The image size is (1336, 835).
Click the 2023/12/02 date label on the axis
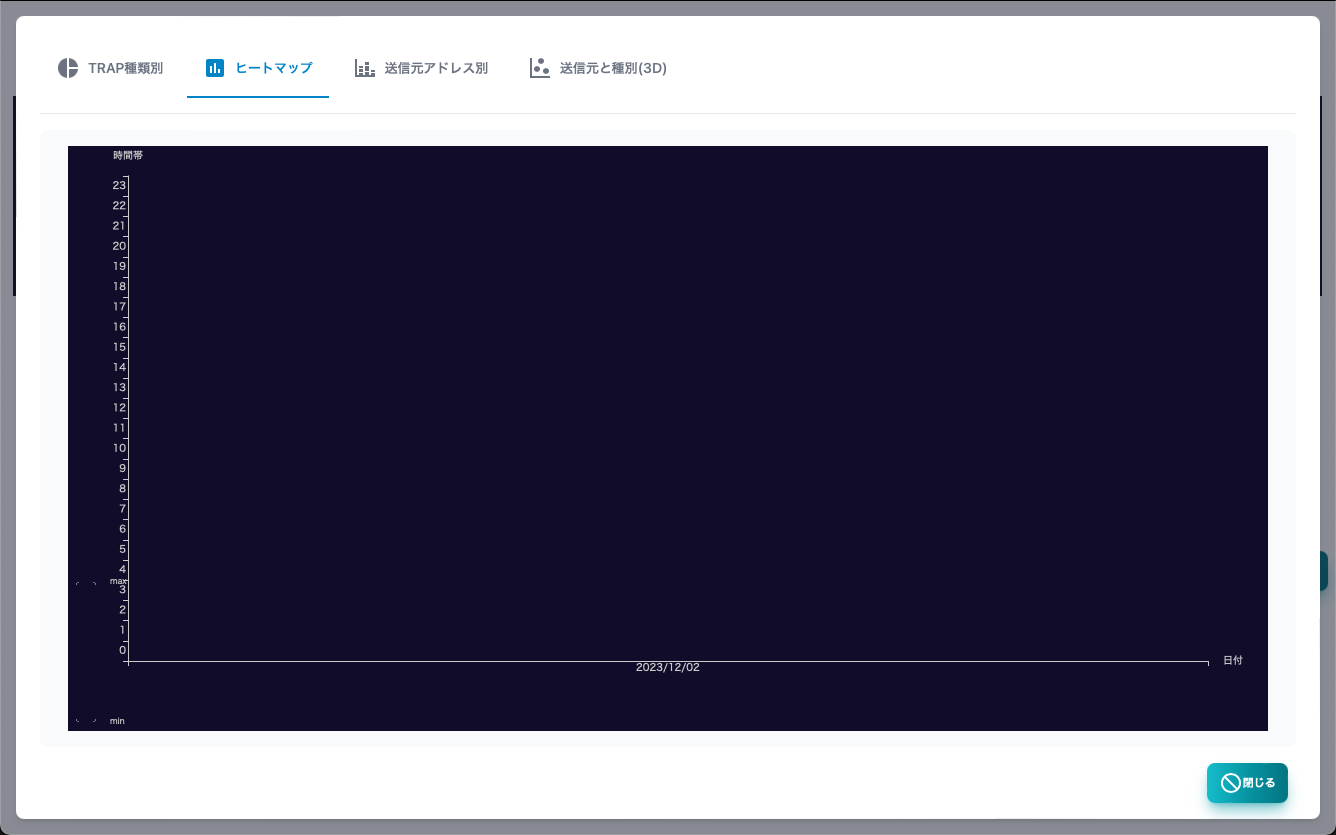(x=668, y=667)
